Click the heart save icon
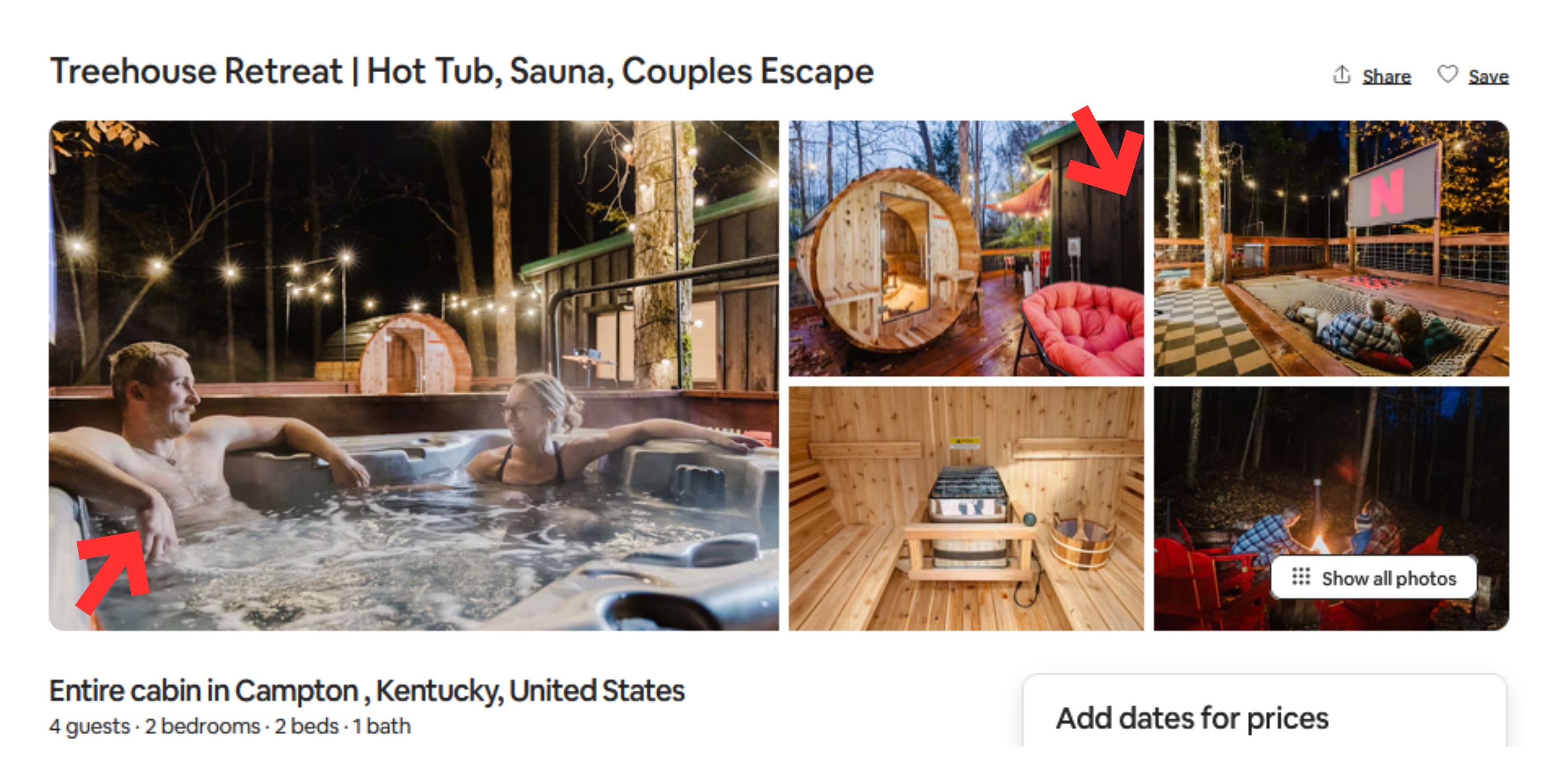This screenshot has height=760, width=1568. click(x=1447, y=75)
